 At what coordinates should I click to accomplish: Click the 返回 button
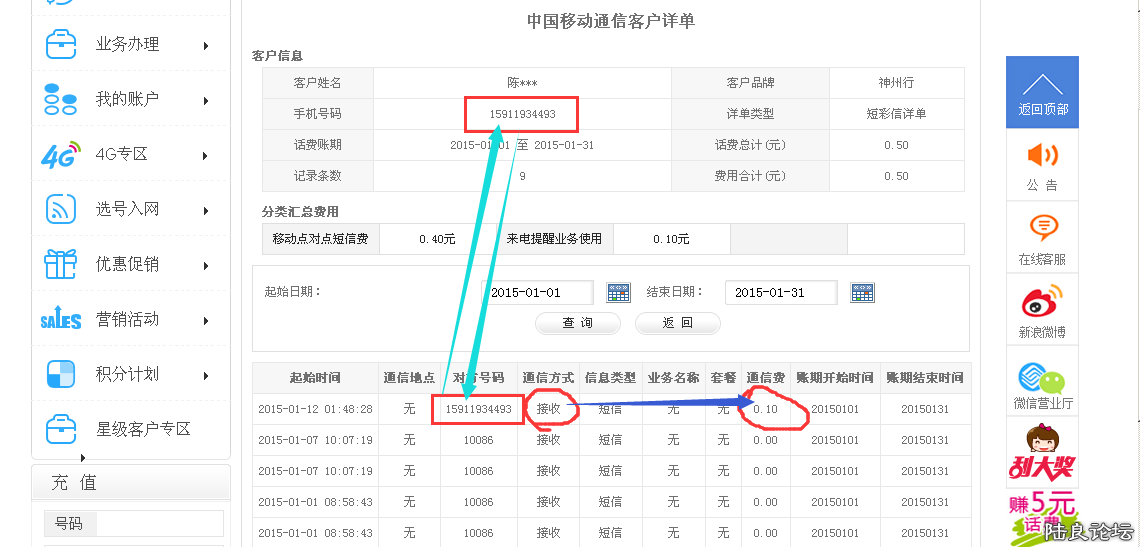click(x=678, y=324)
